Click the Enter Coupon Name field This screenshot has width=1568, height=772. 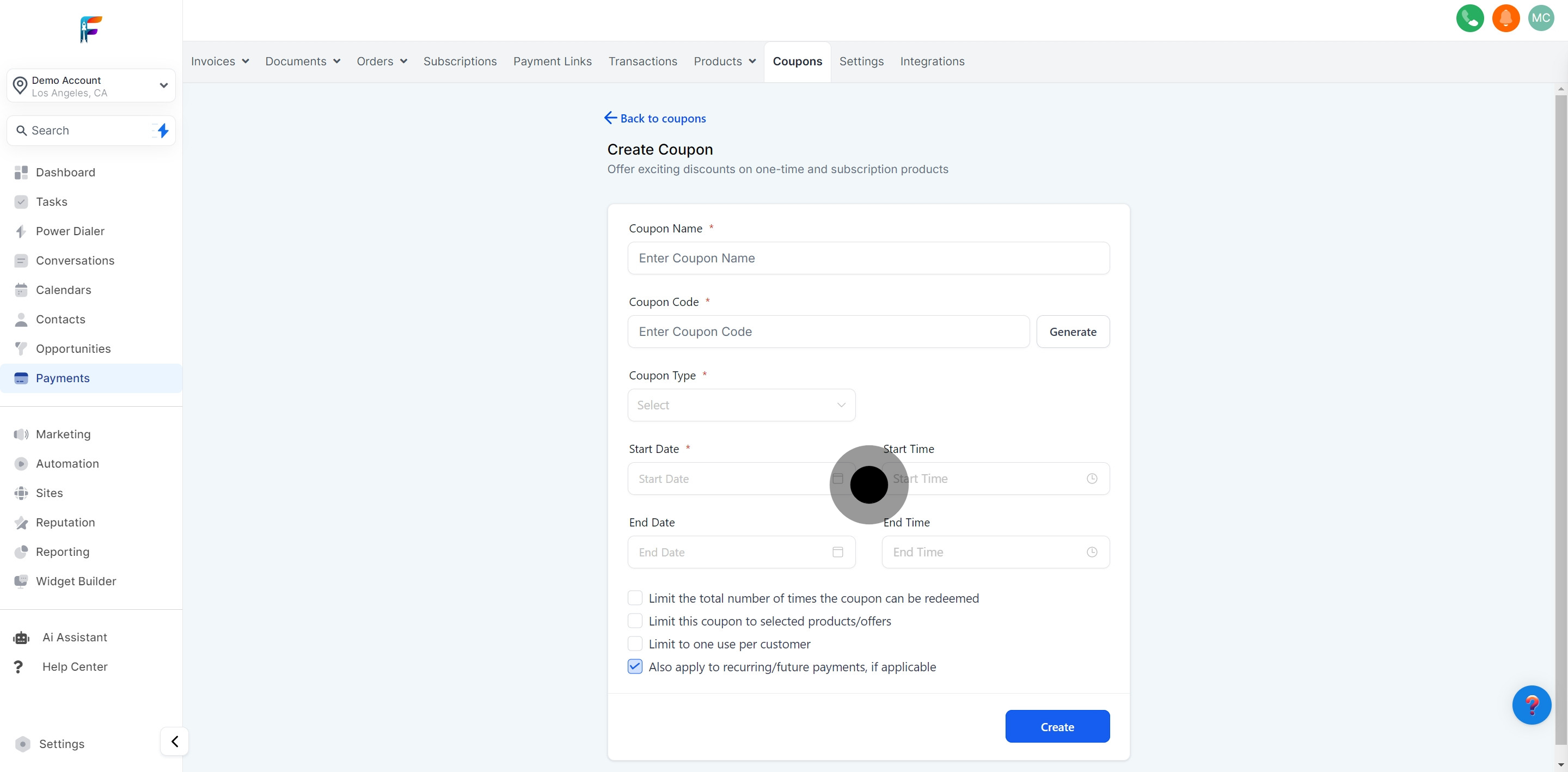(x=868, y=258)
